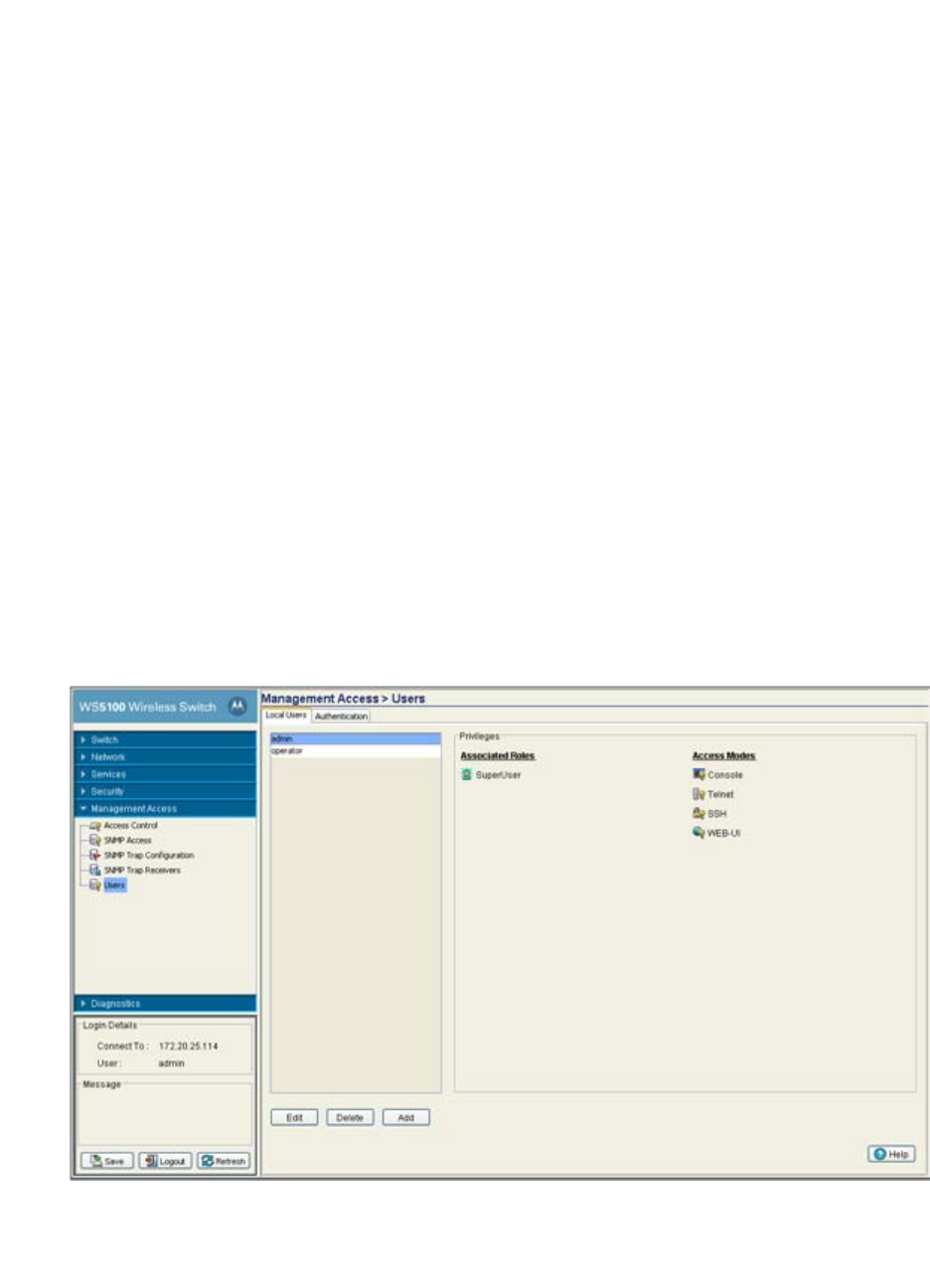Open Help for this page
930x1288 pixels.
891,1154
